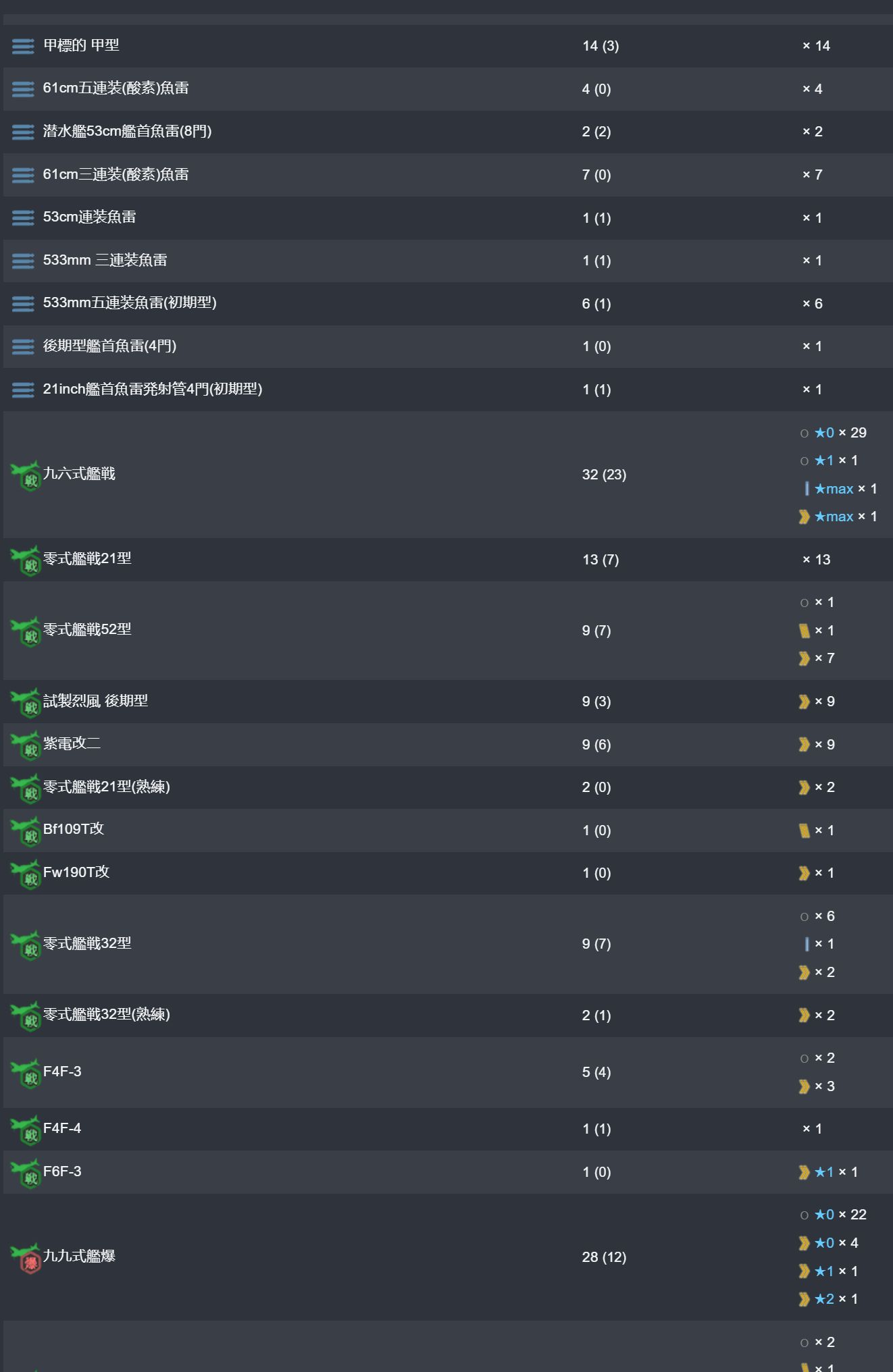
Task: Click the fighter plane icon for 九六式艦戦
Action: [26, 475]
